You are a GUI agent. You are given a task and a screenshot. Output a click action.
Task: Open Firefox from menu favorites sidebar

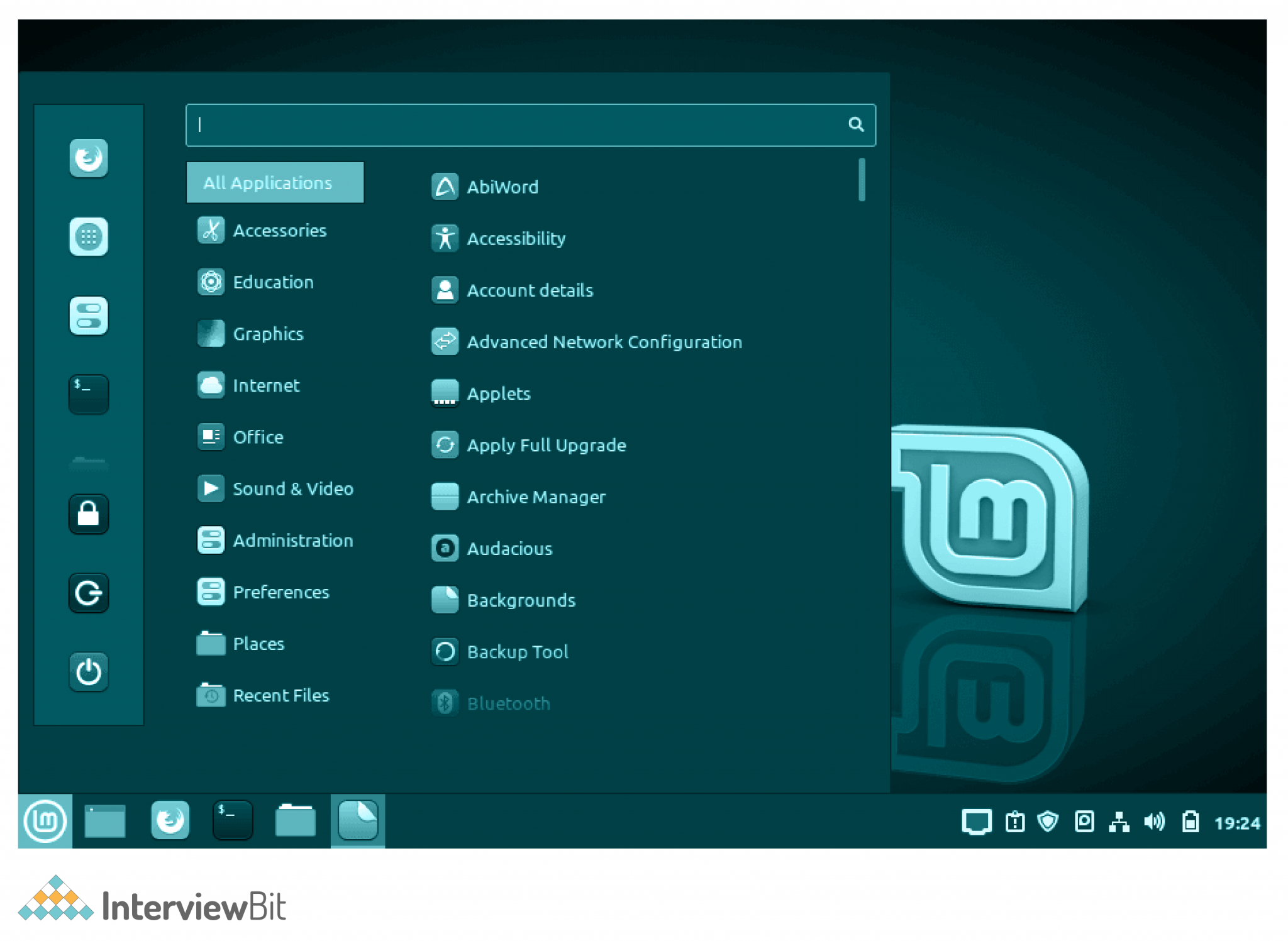[x=89, y=158]
